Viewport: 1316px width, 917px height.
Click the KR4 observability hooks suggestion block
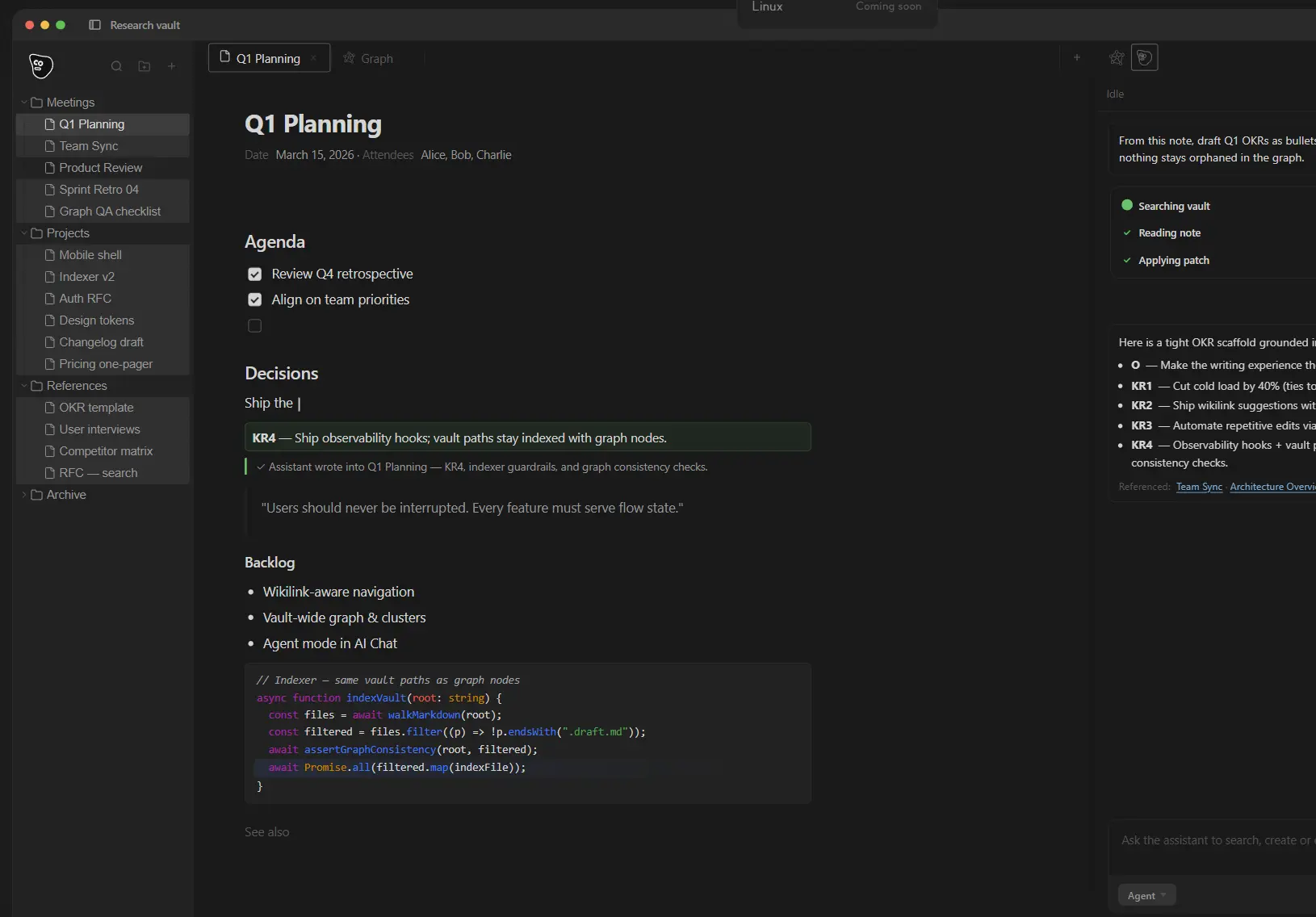pyautogui.click(x=527, y=438)
